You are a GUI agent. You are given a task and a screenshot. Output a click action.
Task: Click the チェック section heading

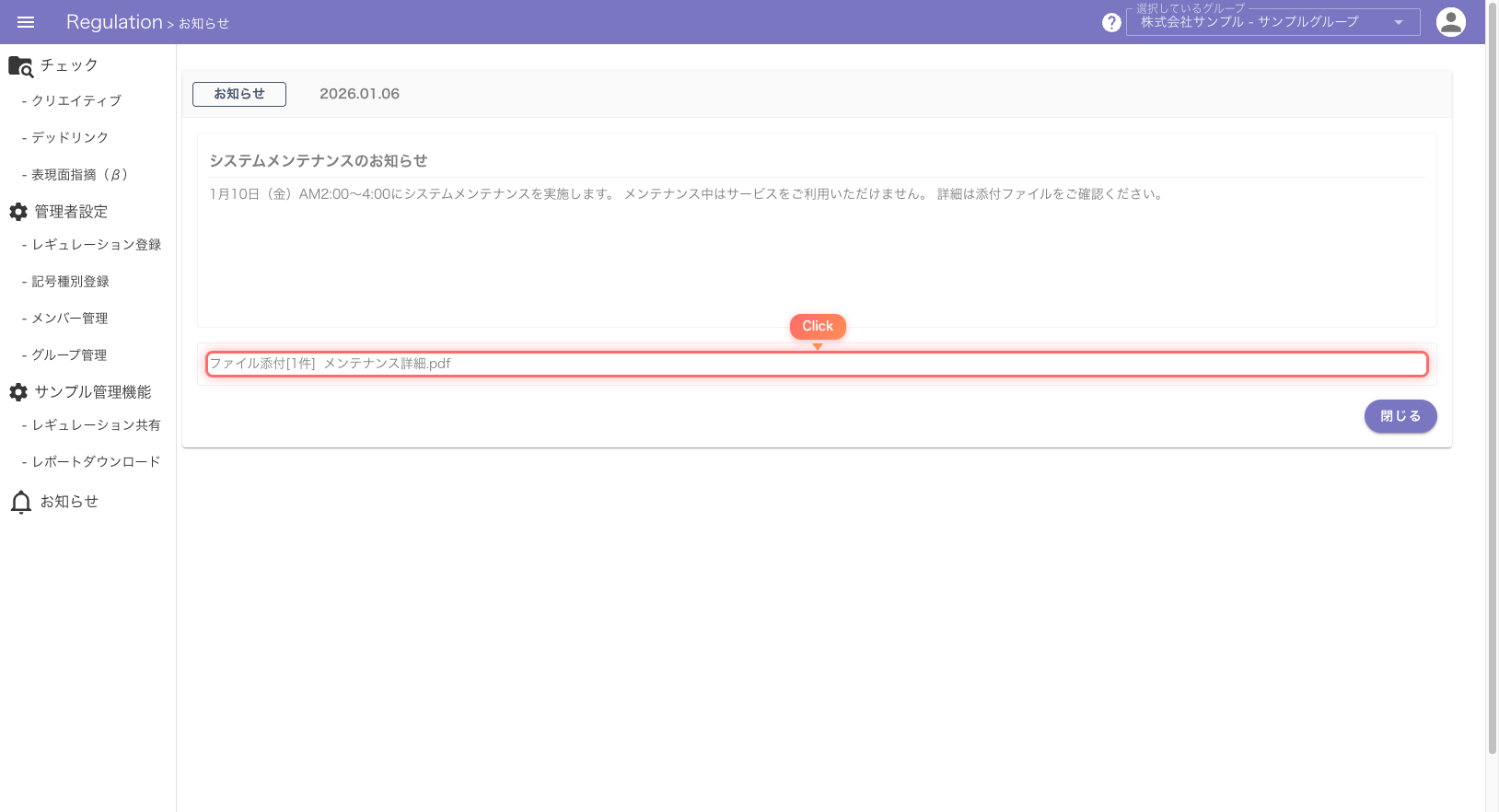tap(69, 65)
